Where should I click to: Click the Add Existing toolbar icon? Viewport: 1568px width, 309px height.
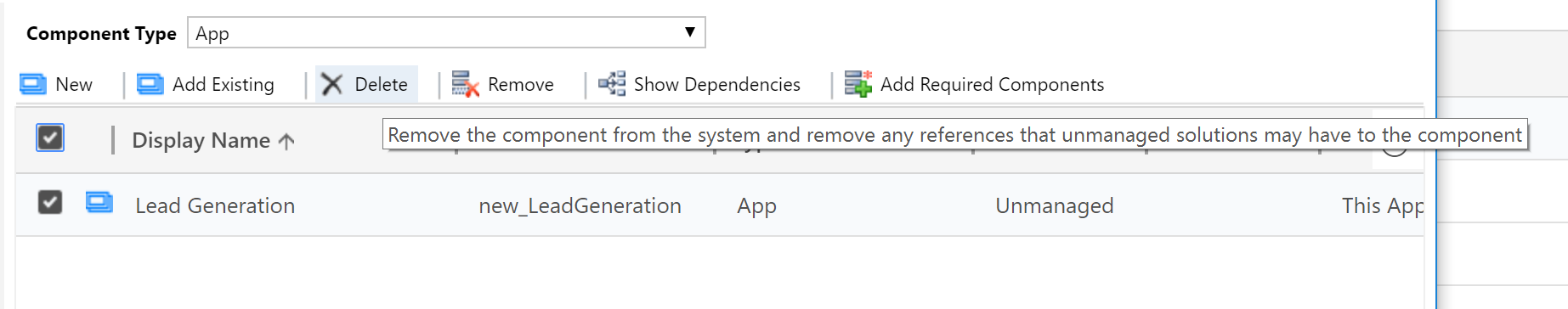click(x=150, y=84)
